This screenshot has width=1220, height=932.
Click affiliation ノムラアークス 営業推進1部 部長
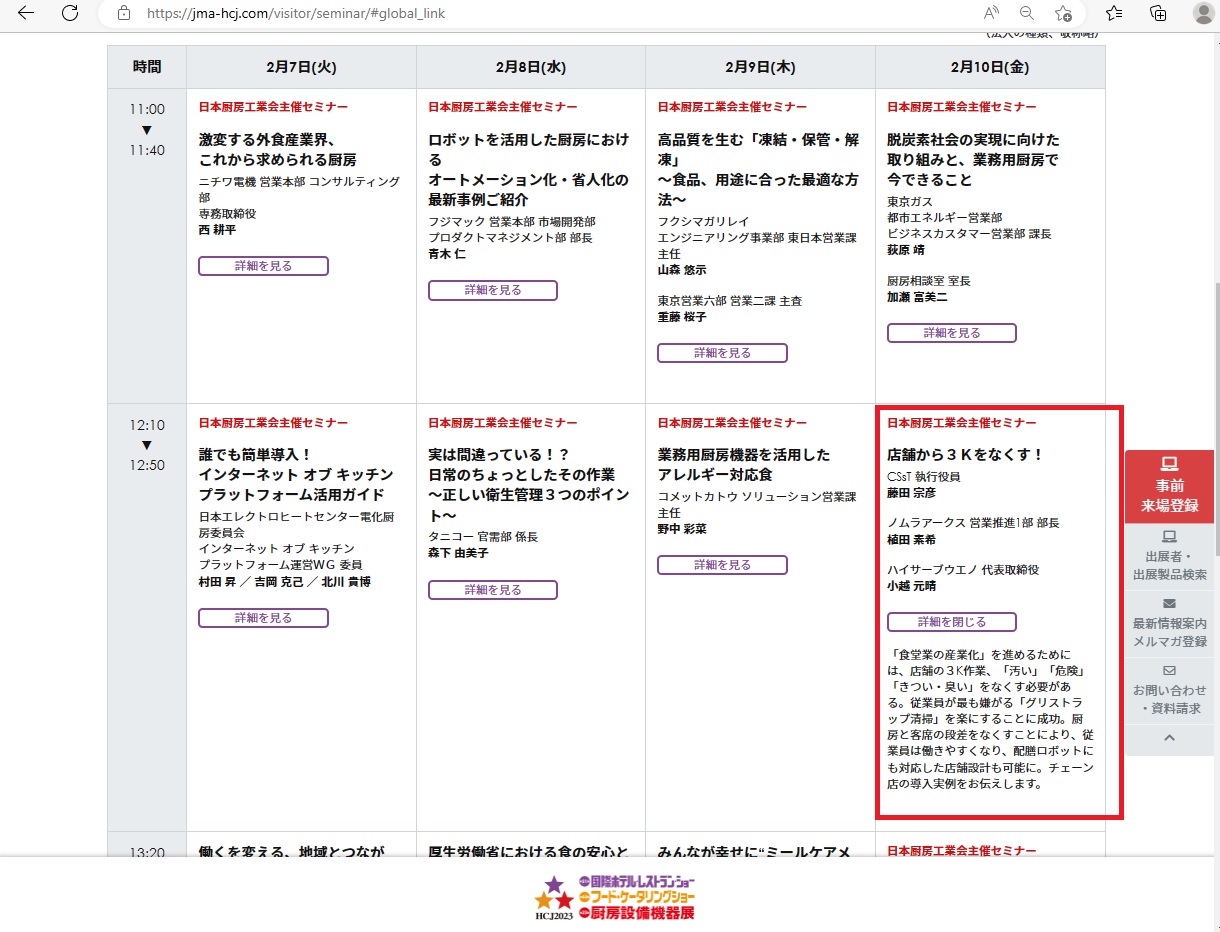(973, 523)
